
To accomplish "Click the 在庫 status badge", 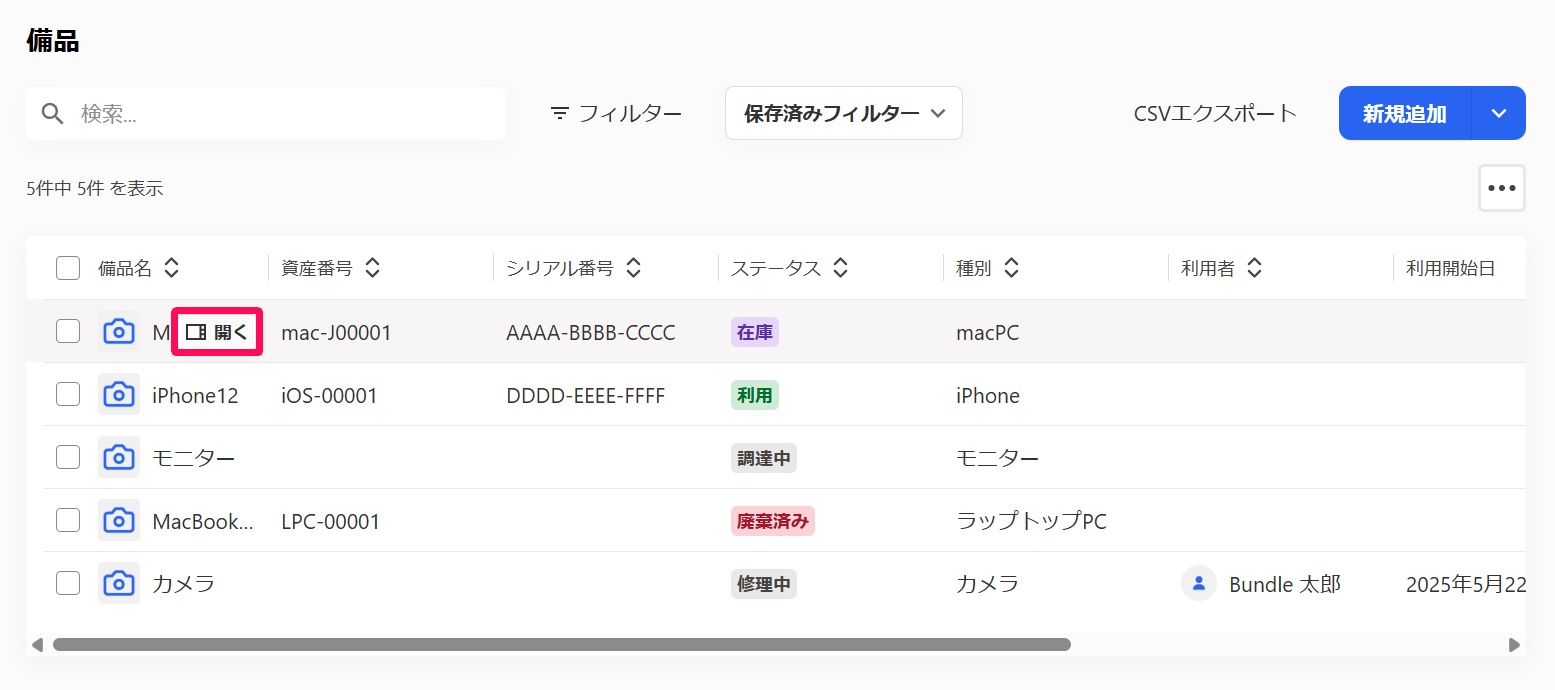I will [755, 332].
